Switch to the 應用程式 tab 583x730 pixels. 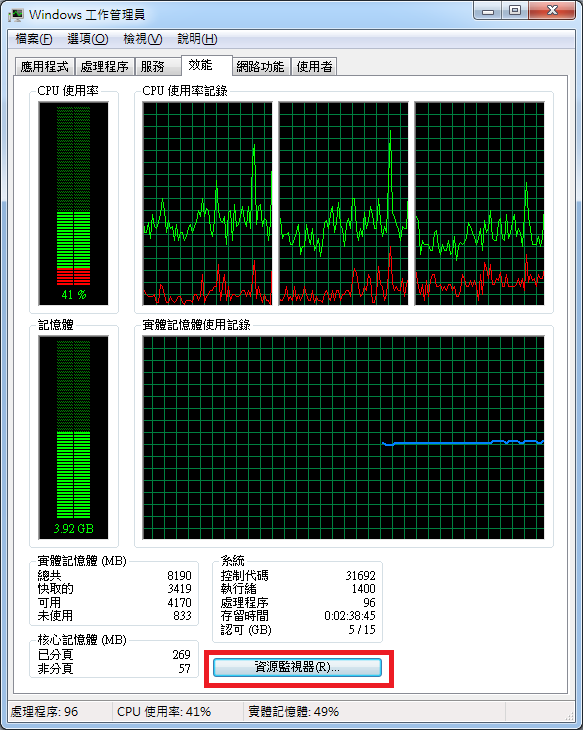click(x=45, y=67)
